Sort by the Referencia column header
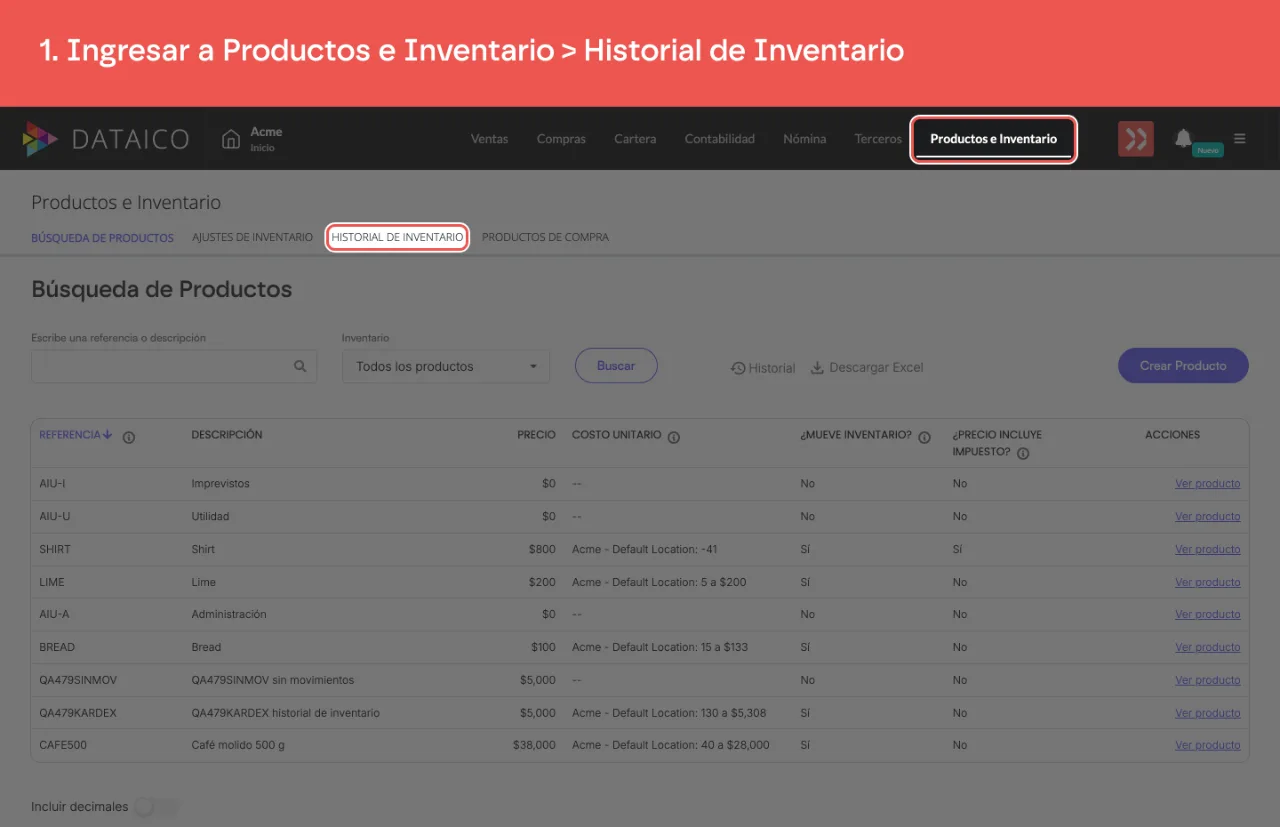Screen dimensions: 1280x827 point(76,435)
